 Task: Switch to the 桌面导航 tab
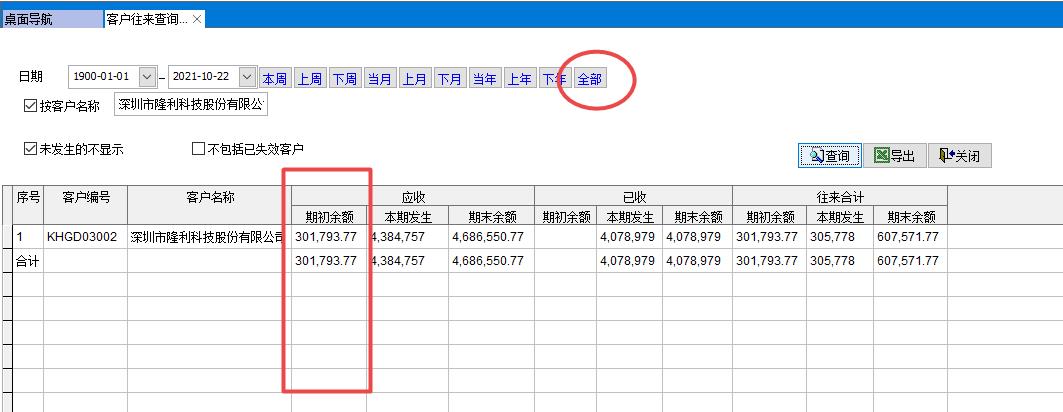[x=50, y=19]
